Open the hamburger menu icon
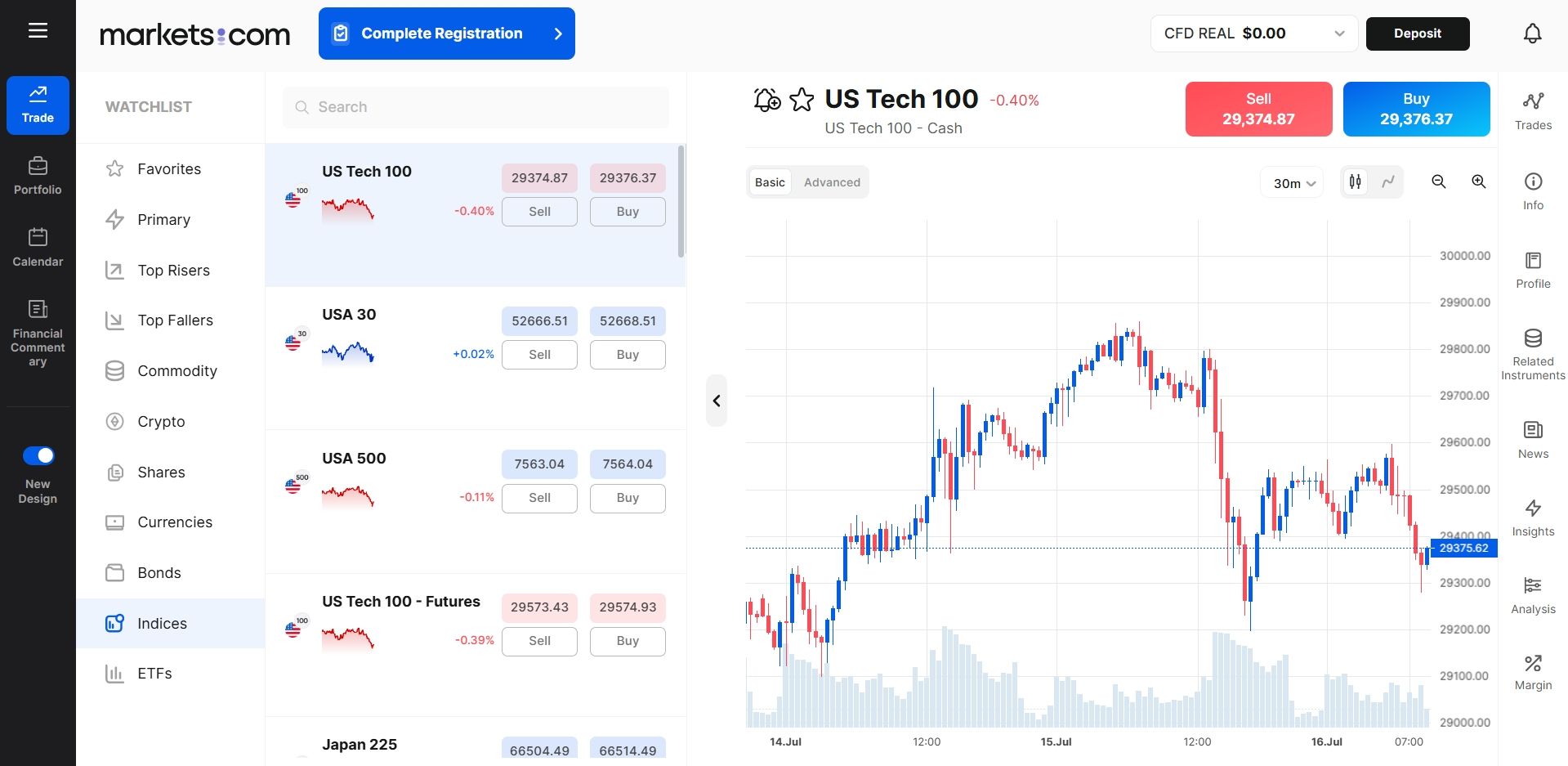Image resolution: width=1568 pixels, height=766 pixels. (38, 31)
